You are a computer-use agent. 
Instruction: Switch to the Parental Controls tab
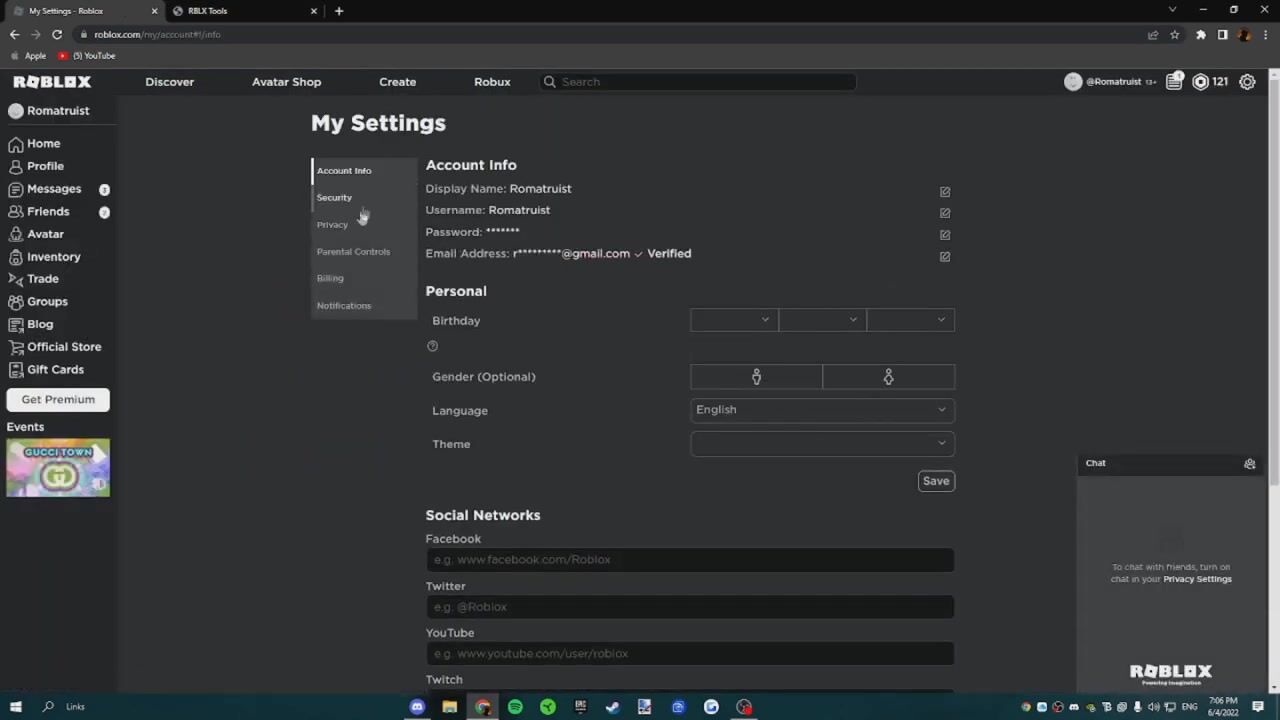click(364, 252)
